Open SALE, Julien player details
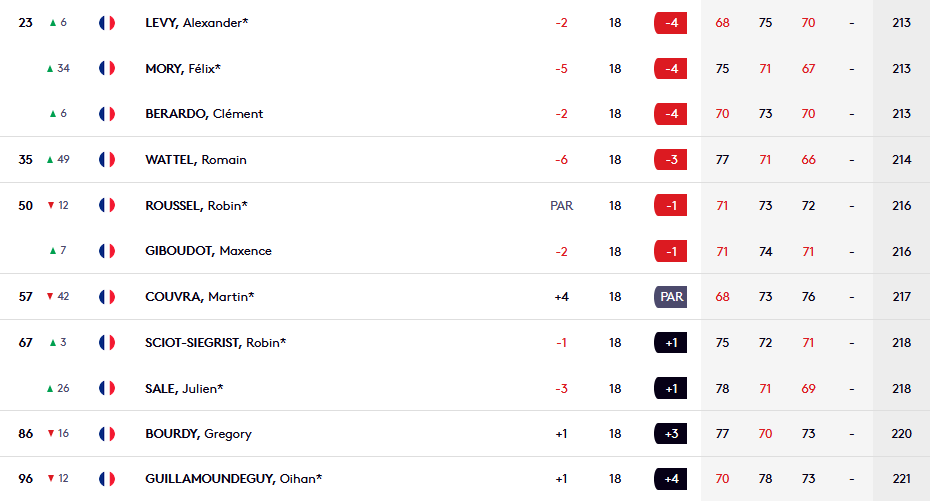Screen dimensions: 930x501 pos(184,388)
